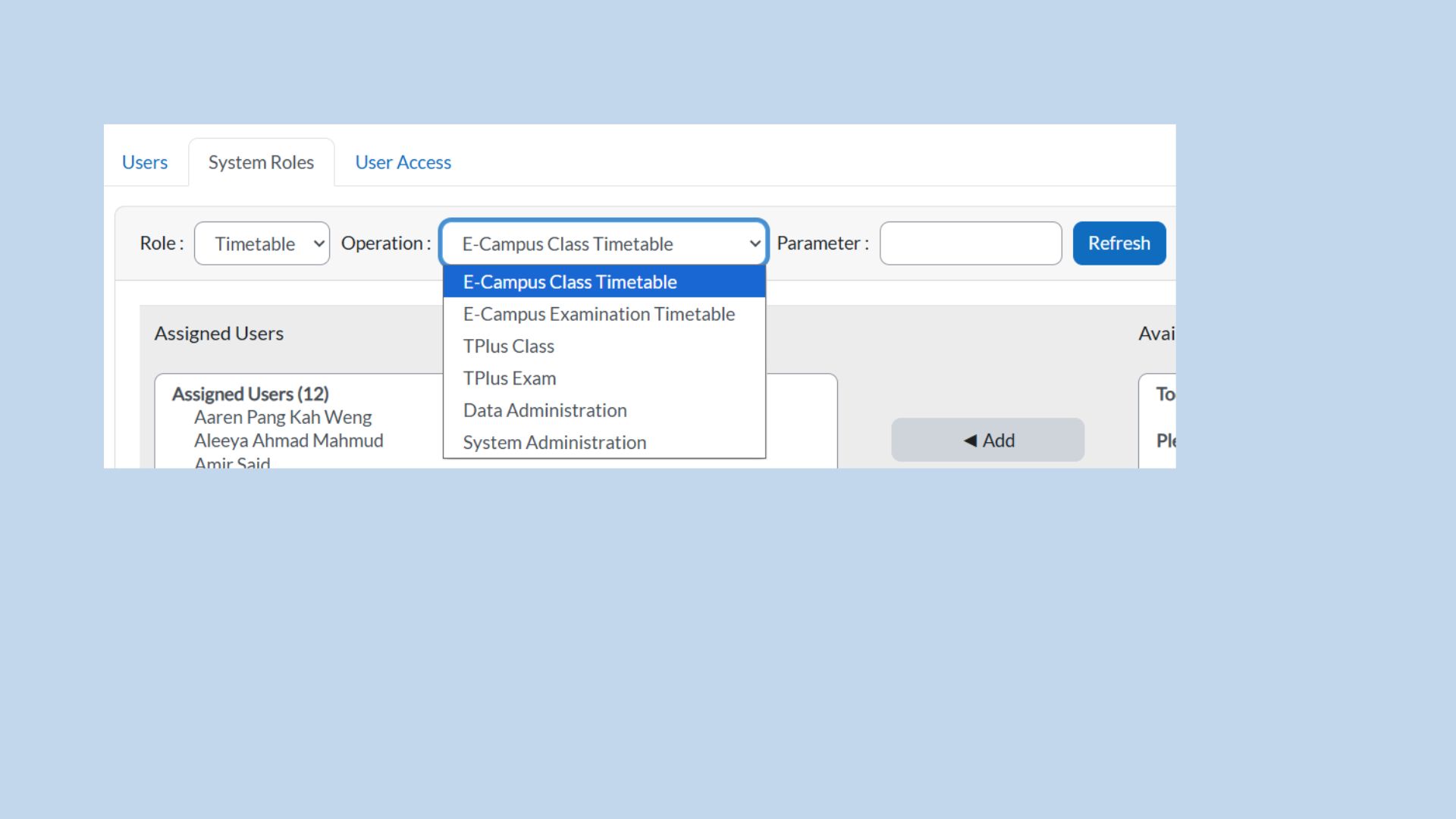1456x819 pixels.
Task: Switch to the System Roles tab
Action: [x=261, y=162]
